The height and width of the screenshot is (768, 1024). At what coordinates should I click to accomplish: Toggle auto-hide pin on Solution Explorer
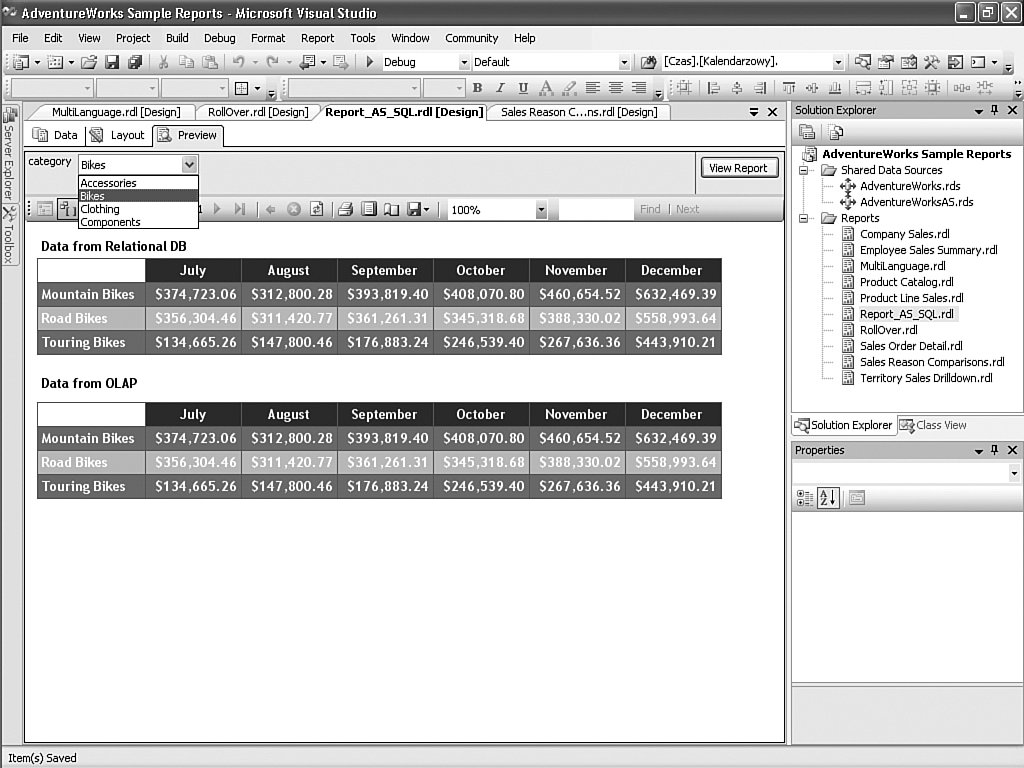(995, 110)
